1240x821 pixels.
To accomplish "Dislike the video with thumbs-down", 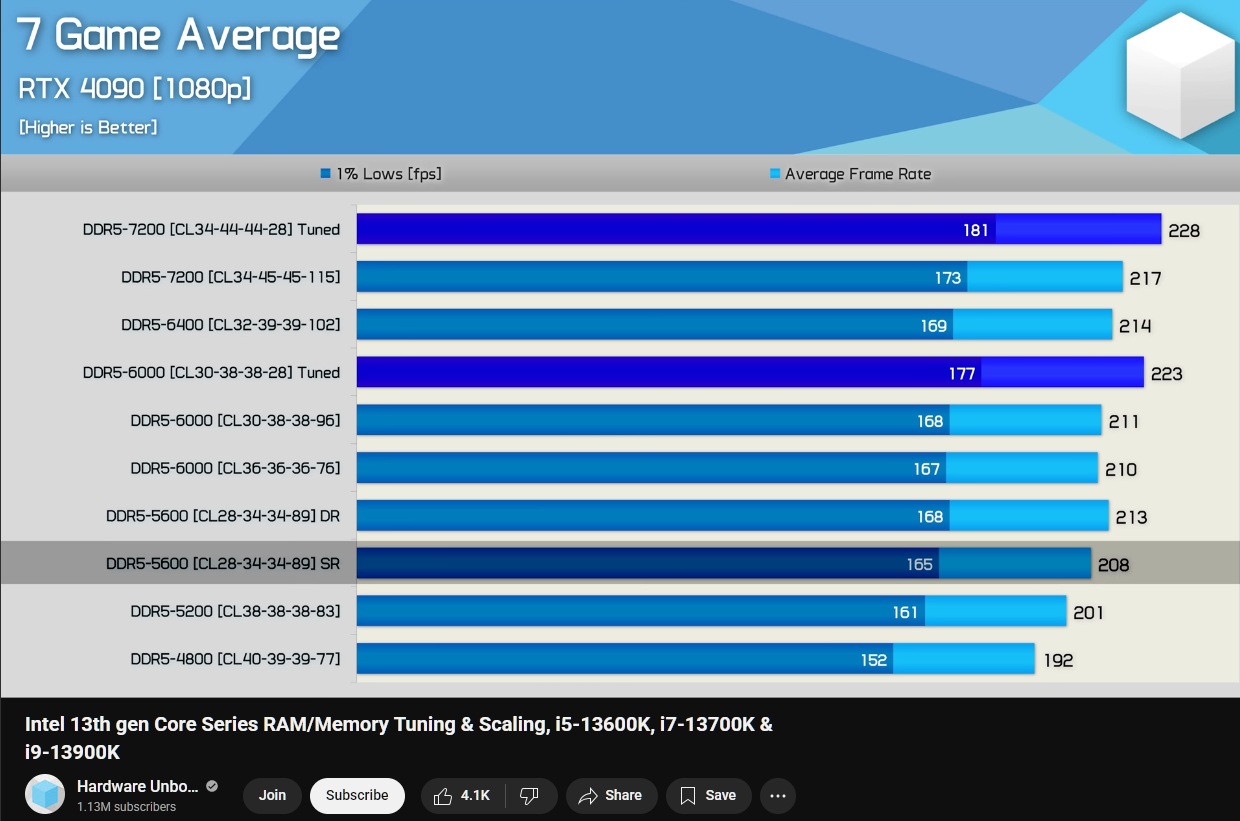I will pos(530,796).
